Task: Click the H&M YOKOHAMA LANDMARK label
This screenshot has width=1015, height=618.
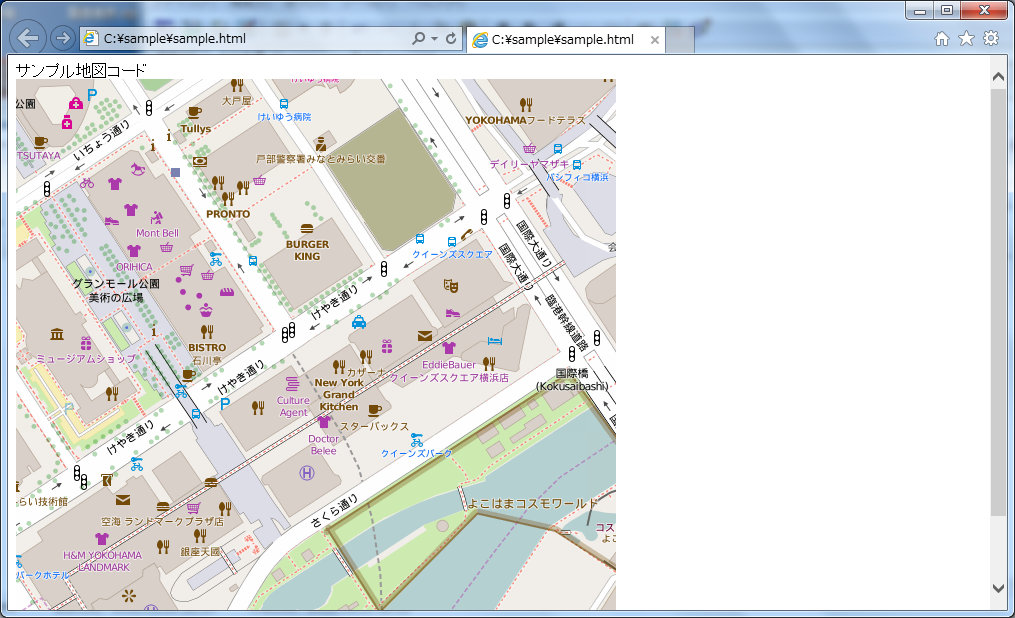Action: tap(102, 561)
